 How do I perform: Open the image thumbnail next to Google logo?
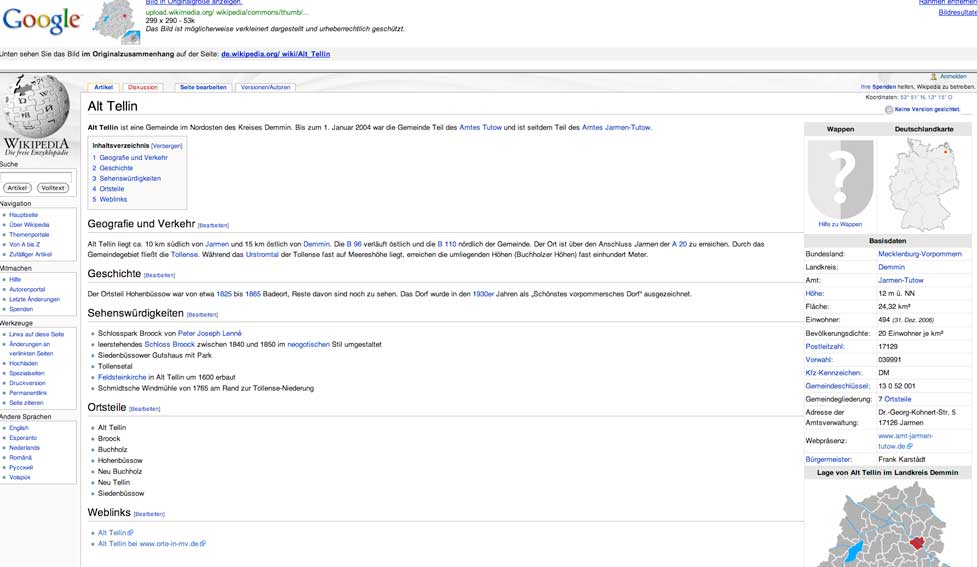(116, 20)
